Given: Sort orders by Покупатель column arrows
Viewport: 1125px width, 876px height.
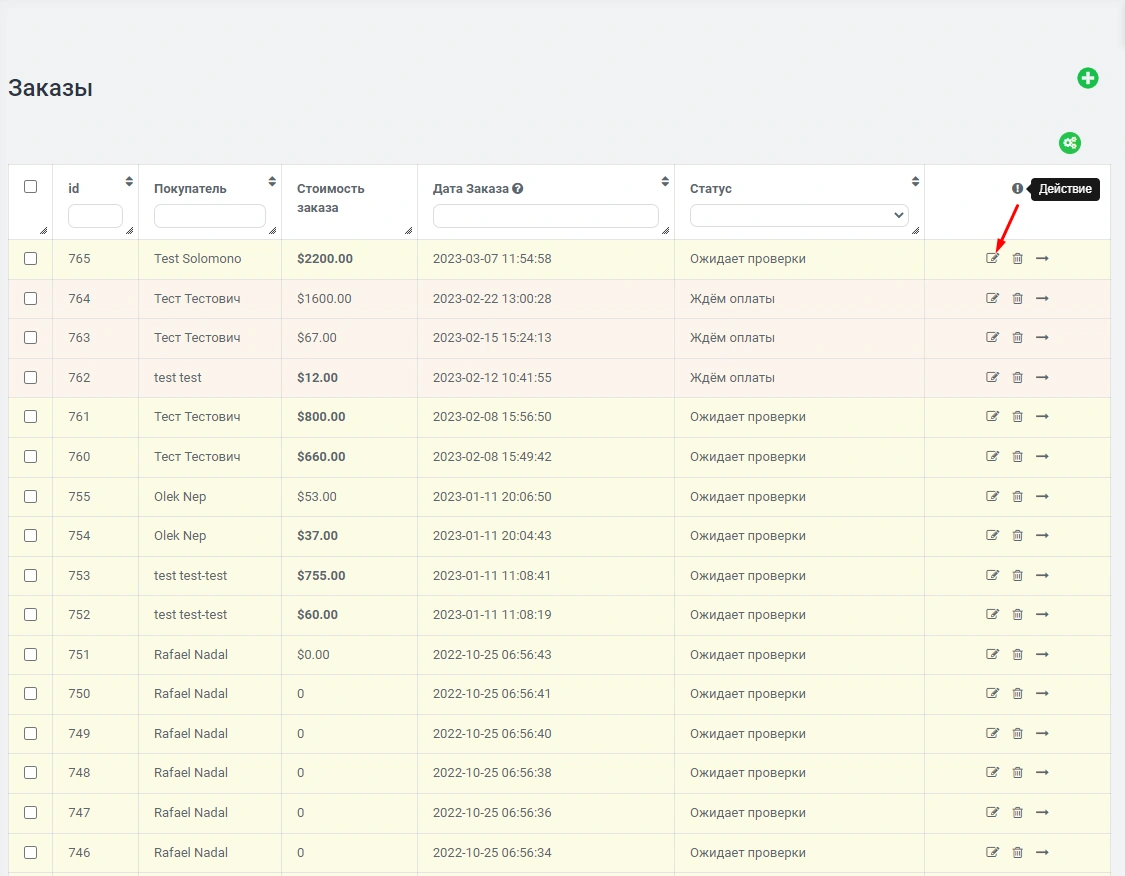Looking at the screenshot, I should (x=272, y=182).
